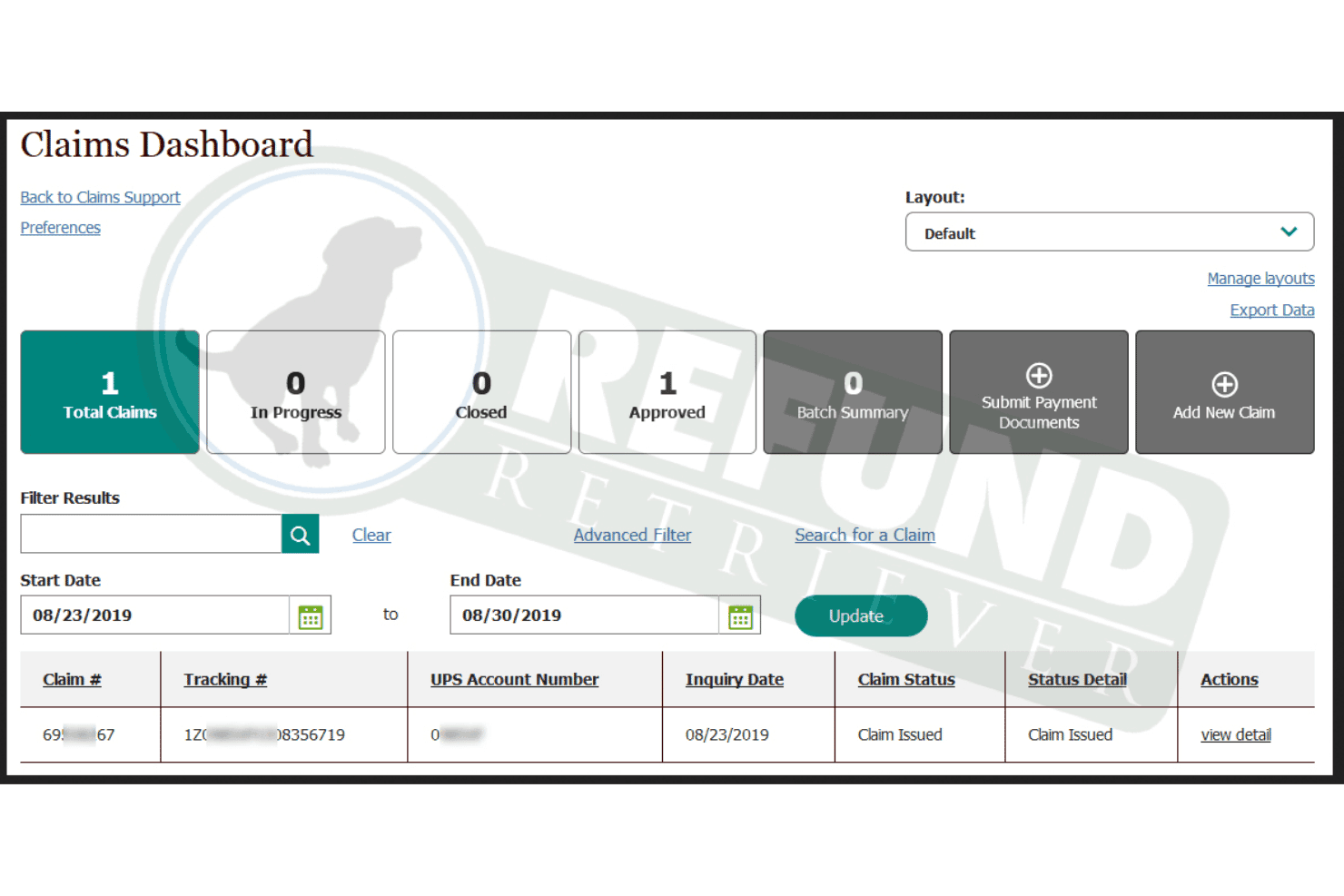Click the Claim Issued cell under Claim Status
The width and height of the screenshot is (1344, 896).
tap(900, 735)
